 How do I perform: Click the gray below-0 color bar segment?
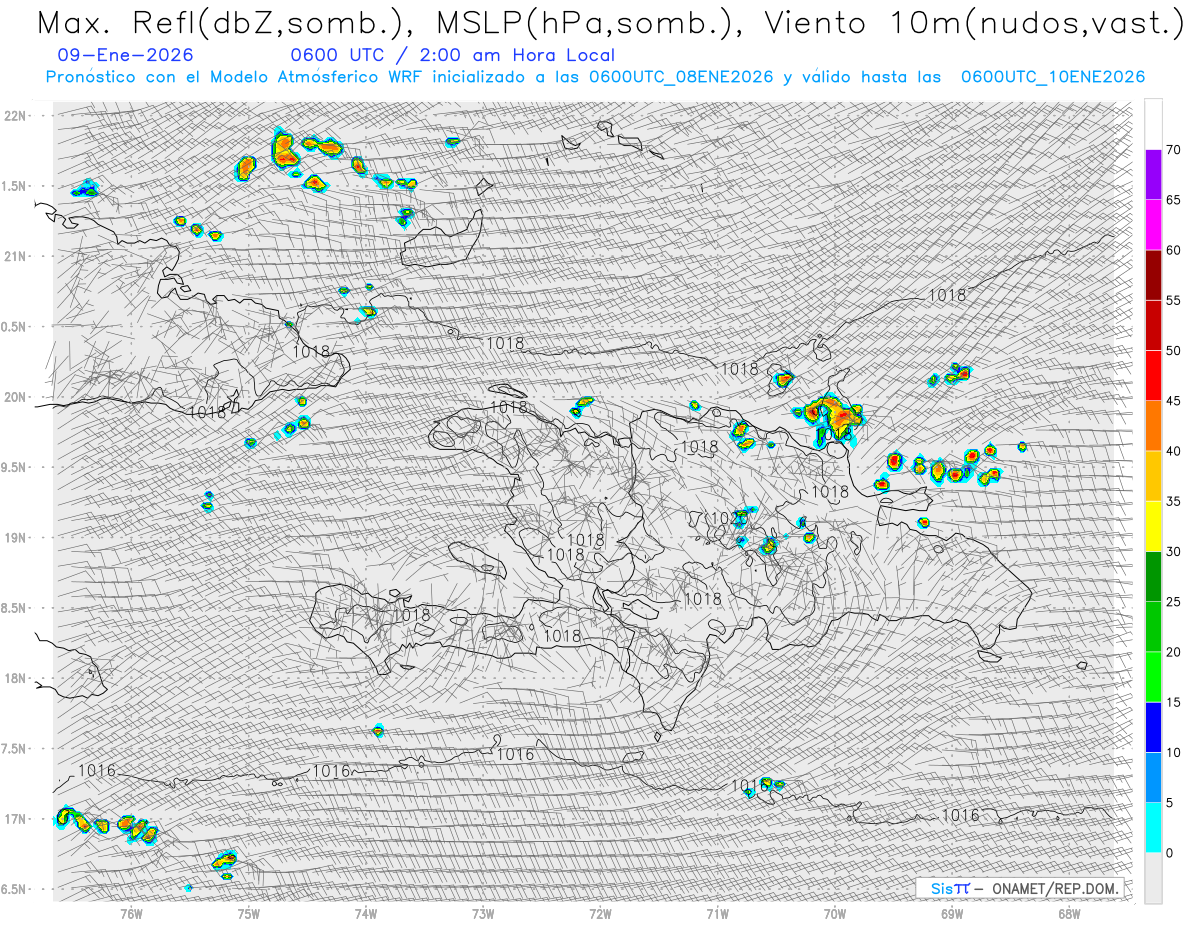pos(1153,878)
